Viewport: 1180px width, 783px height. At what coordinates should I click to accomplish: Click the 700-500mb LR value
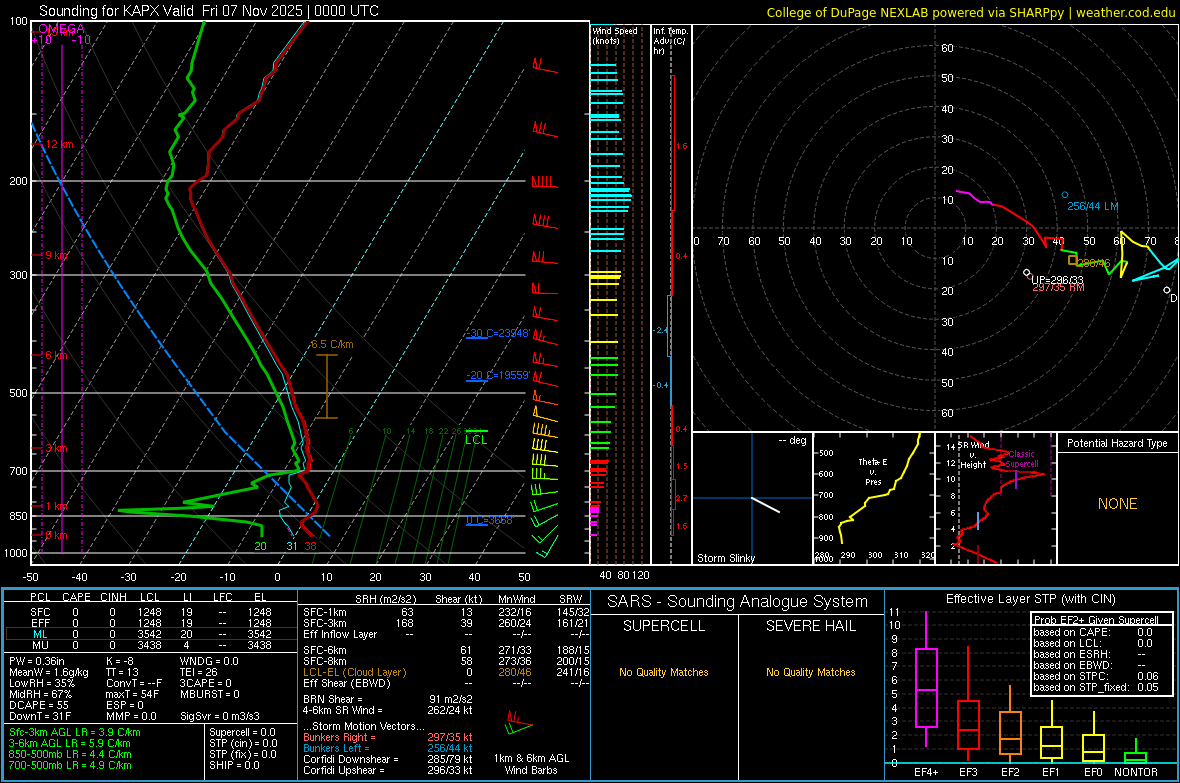pos(70,765)
